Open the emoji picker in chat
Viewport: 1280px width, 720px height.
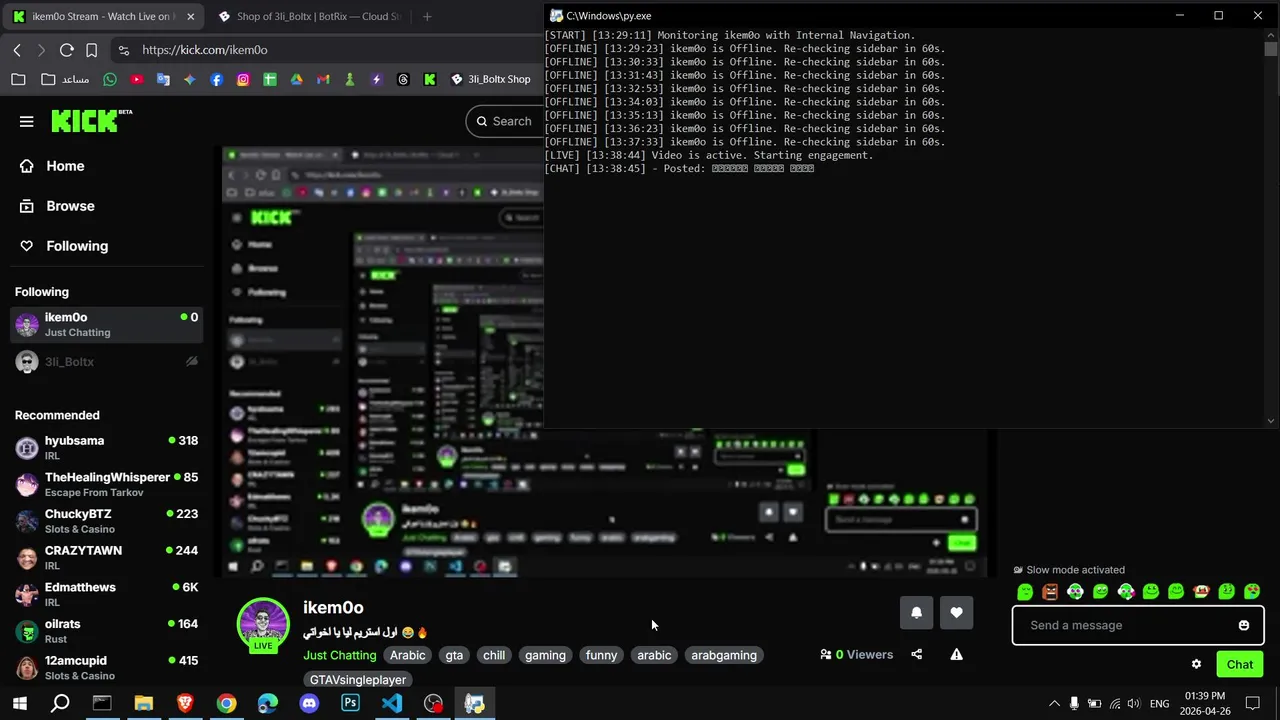(x=1244, y=625)
